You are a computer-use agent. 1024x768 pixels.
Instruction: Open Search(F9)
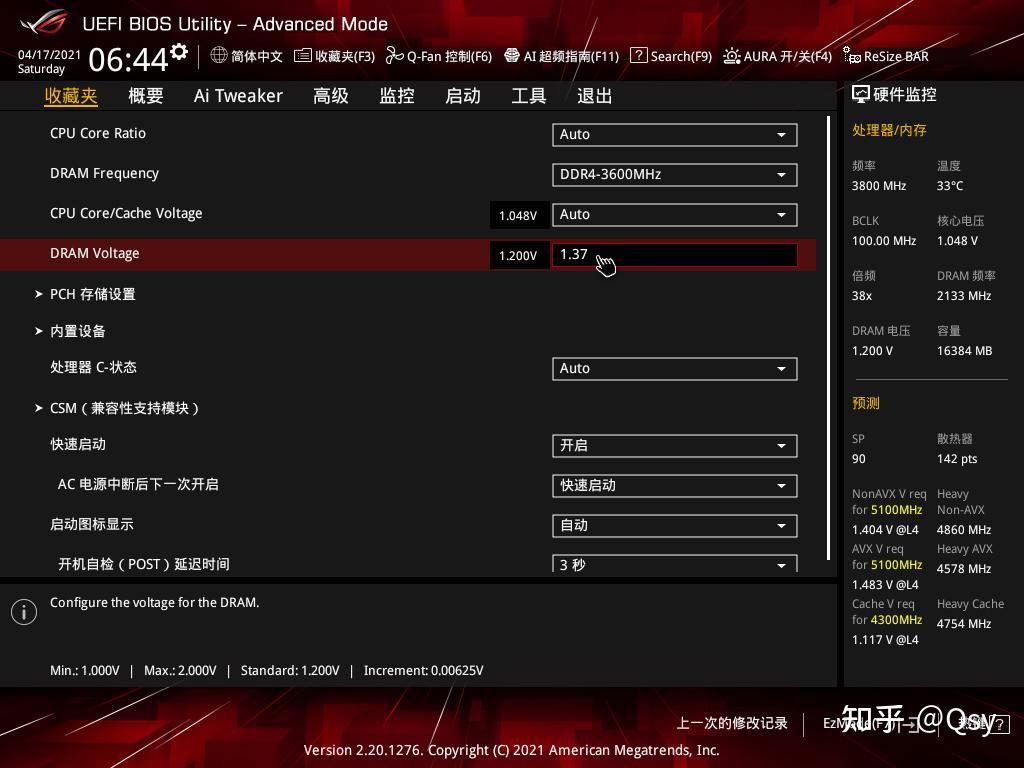[x=671, y=56]
